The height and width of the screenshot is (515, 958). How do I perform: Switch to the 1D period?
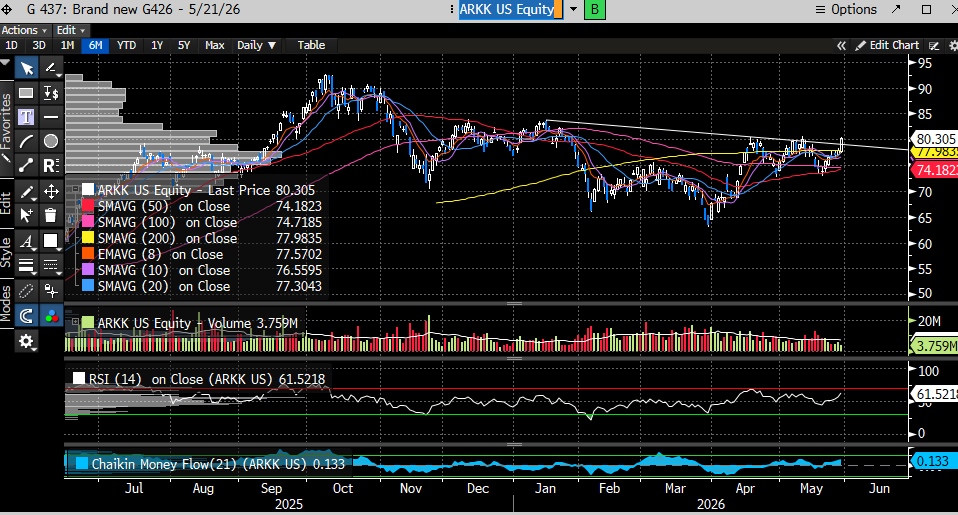(x=11, y=45)
